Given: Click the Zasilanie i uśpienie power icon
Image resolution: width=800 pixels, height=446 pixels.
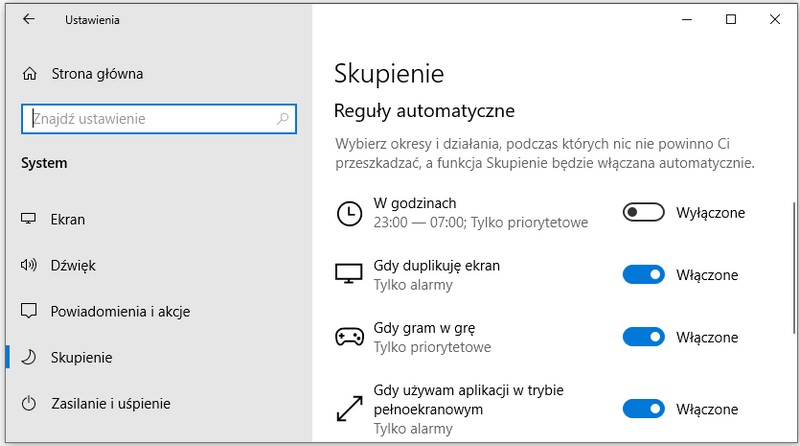Looking at the screenshot, I should (29, 404).
